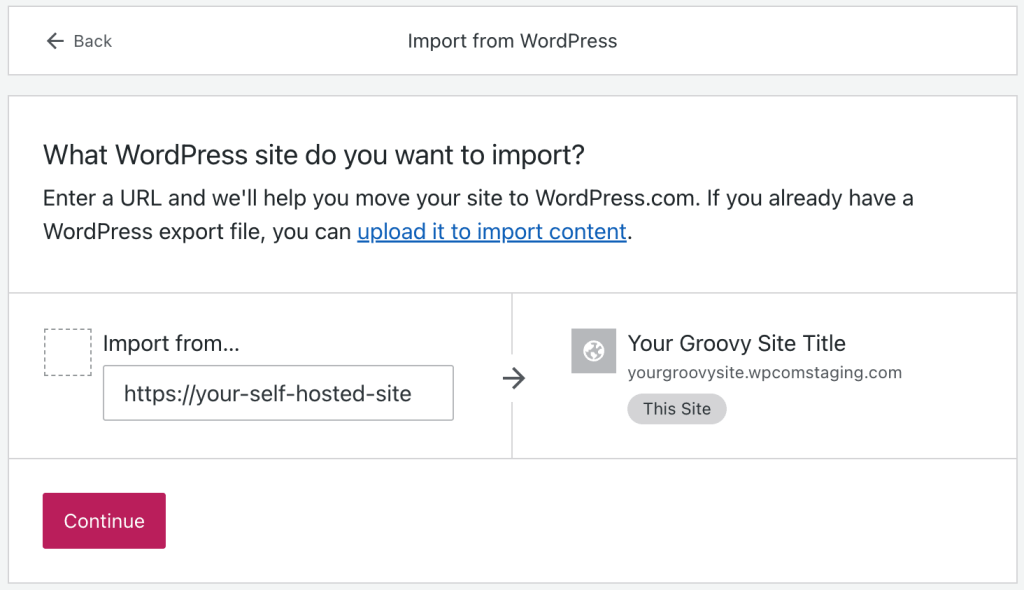Click the Import from... label

coord(171,343)
